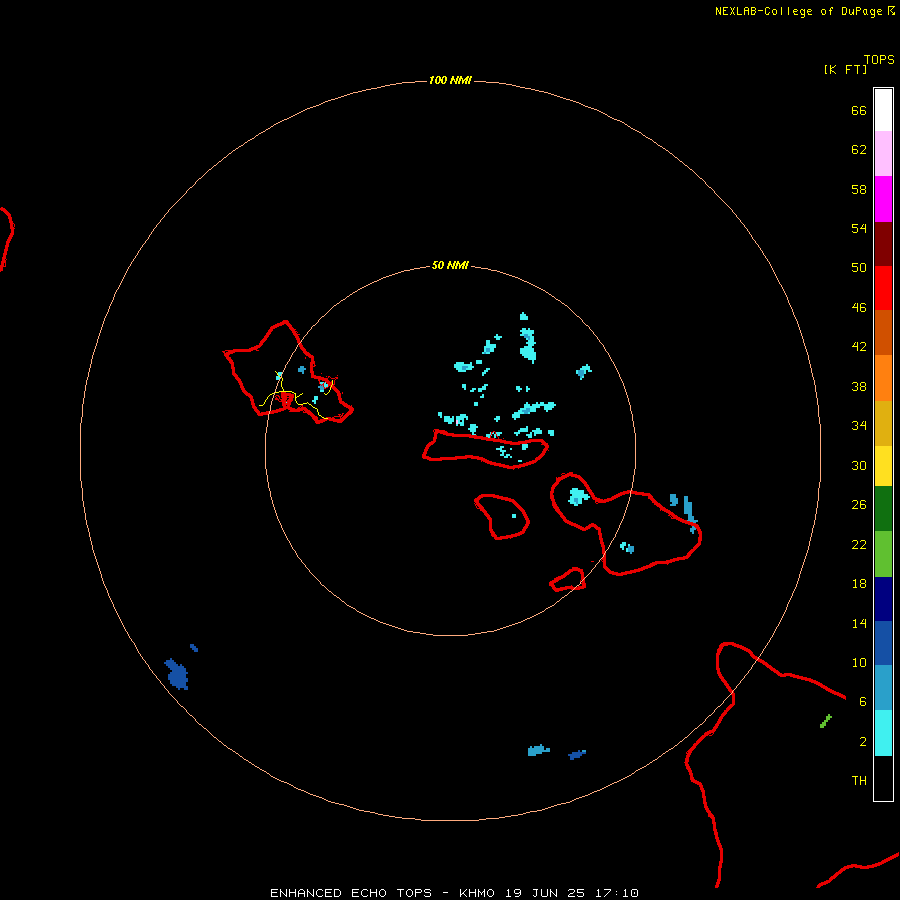Select the dark orange legend swatch
900x900 pixels.
coord(883,332)
